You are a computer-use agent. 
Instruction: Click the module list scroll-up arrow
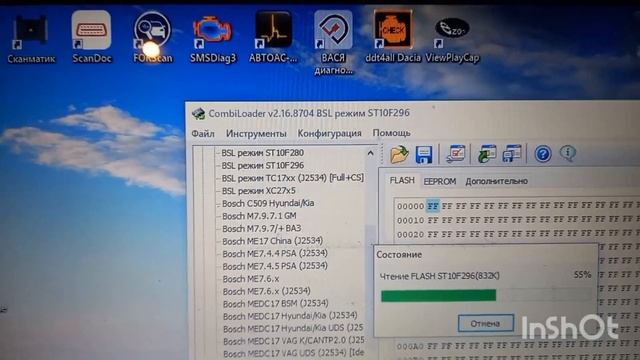pos(370,153)
